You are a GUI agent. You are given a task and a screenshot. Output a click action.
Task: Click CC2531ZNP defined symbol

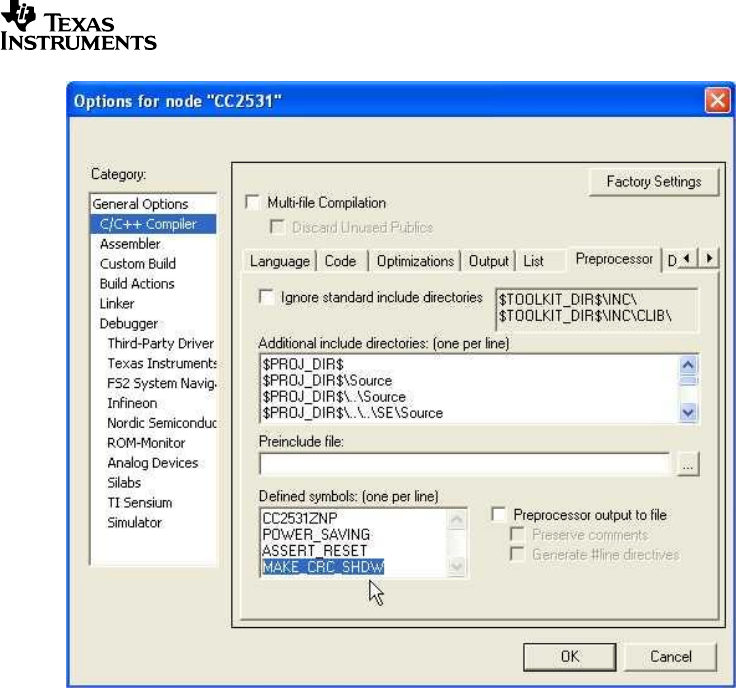pos(299,518)
